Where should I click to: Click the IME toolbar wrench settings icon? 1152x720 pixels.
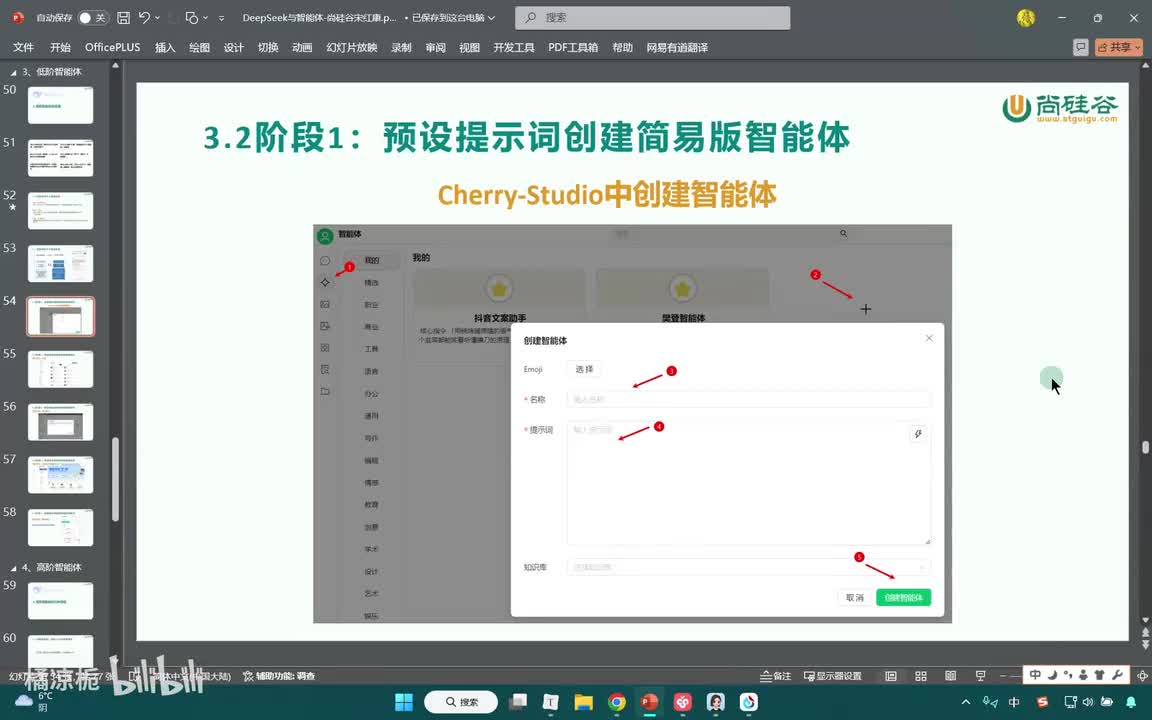click(1117, 674)
